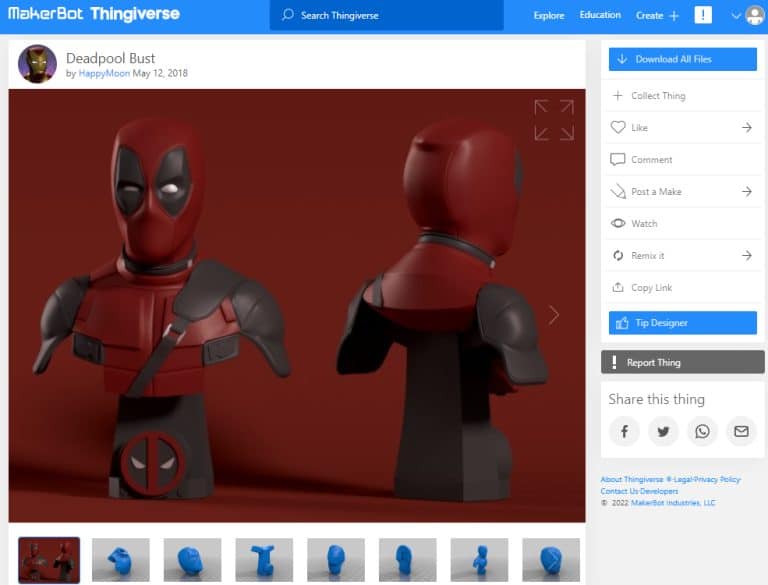Open the About Thingiverse link

coord(632,479)
